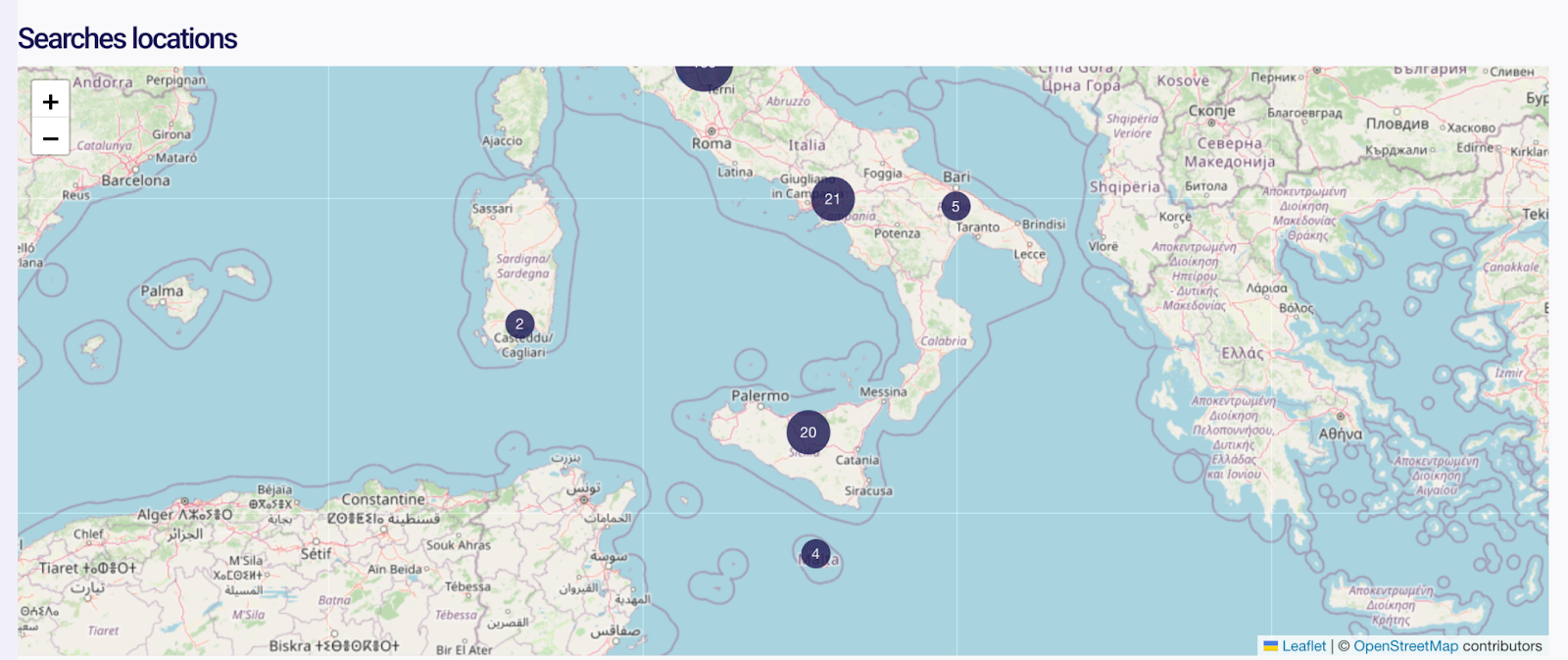Click the cluster of 2 in Sardinia
1568x660 pixels.
(x=519, y=325)
